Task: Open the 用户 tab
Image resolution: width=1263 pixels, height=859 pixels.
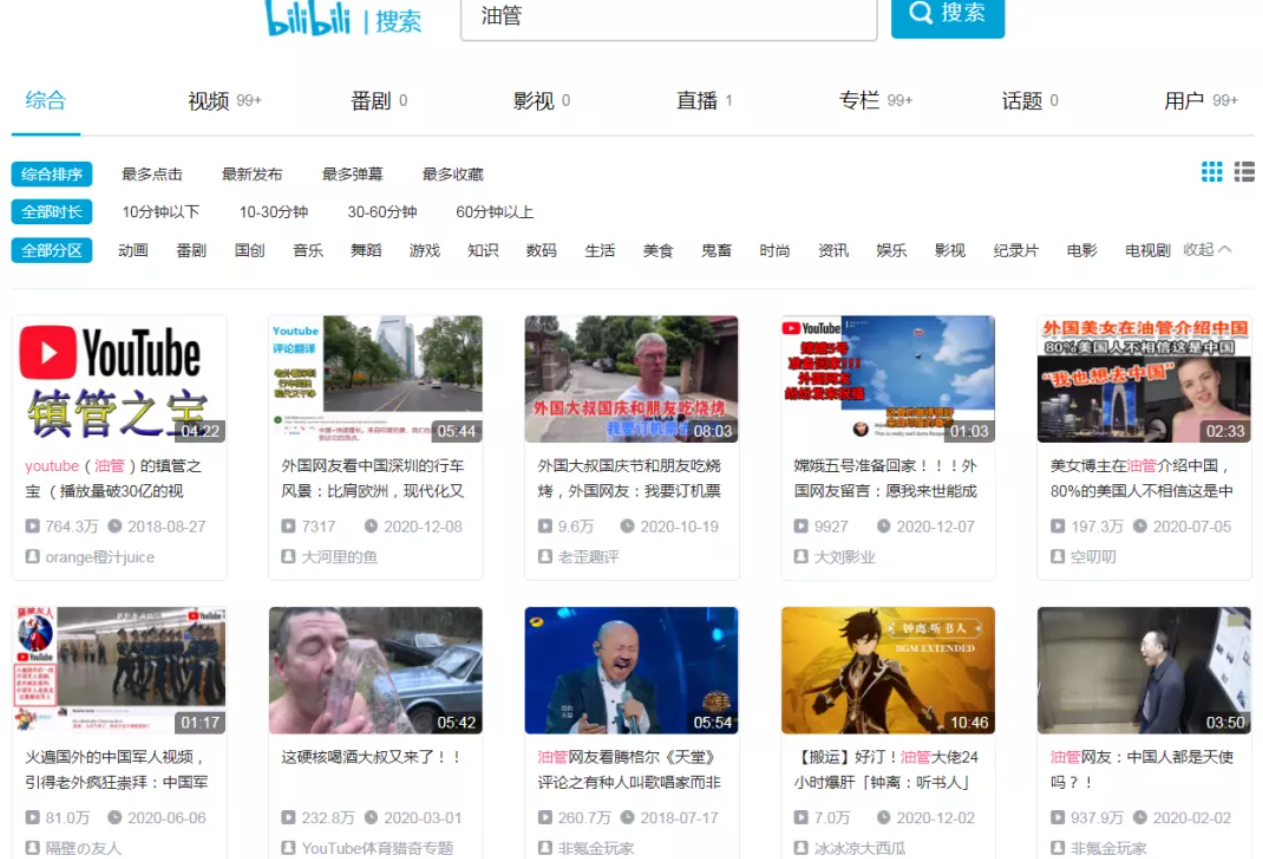Action: (1201, 101)
